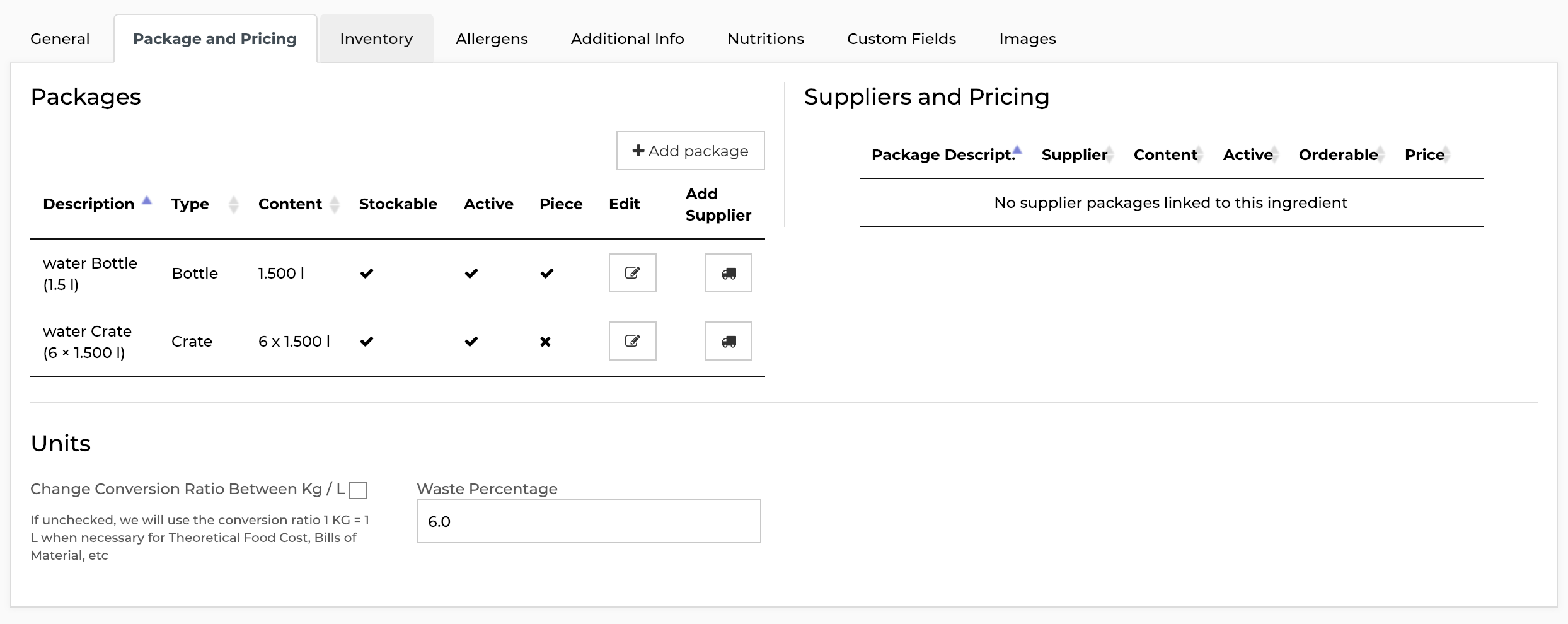
Task: Select the Orderable column header
Action: pyautogui.click(x=1338, y=154)
